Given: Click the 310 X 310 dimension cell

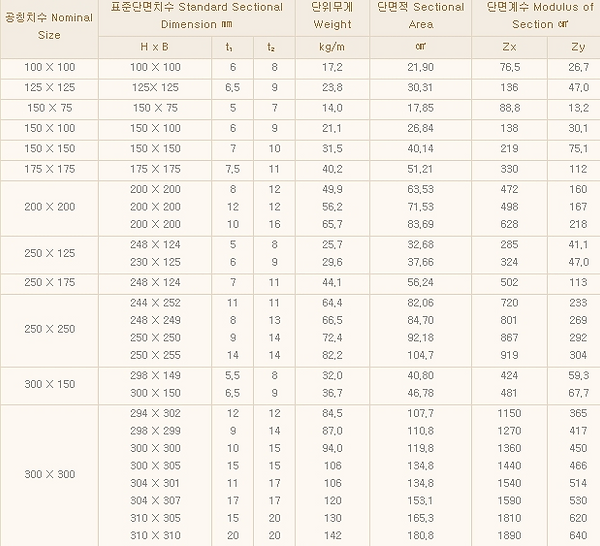Looking at the screenshot, I should point(156,535).
